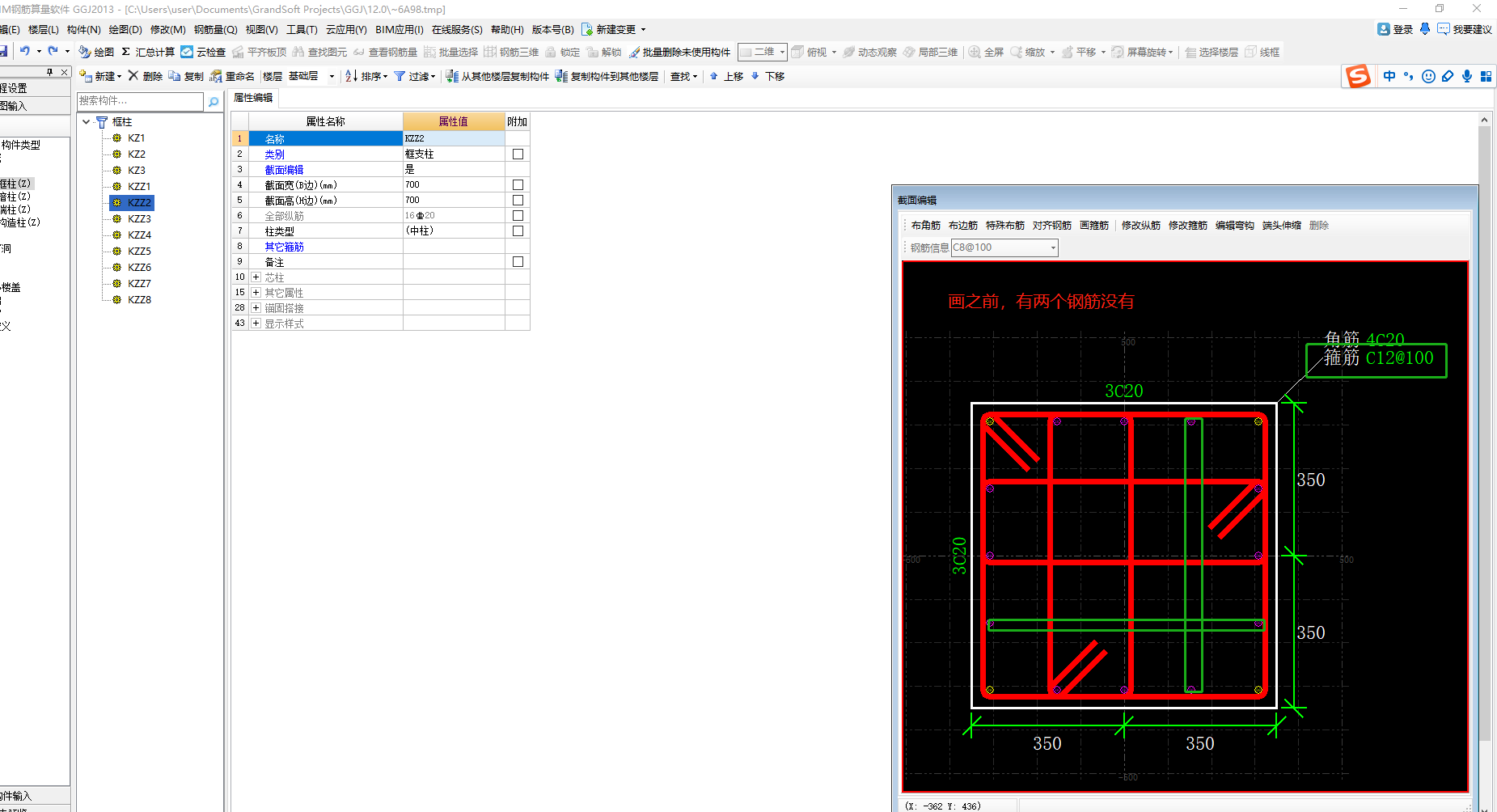This screenshot has width=1497, height=812.
Task: Click the search magnifier icon
Action: [x=214, y=101]
